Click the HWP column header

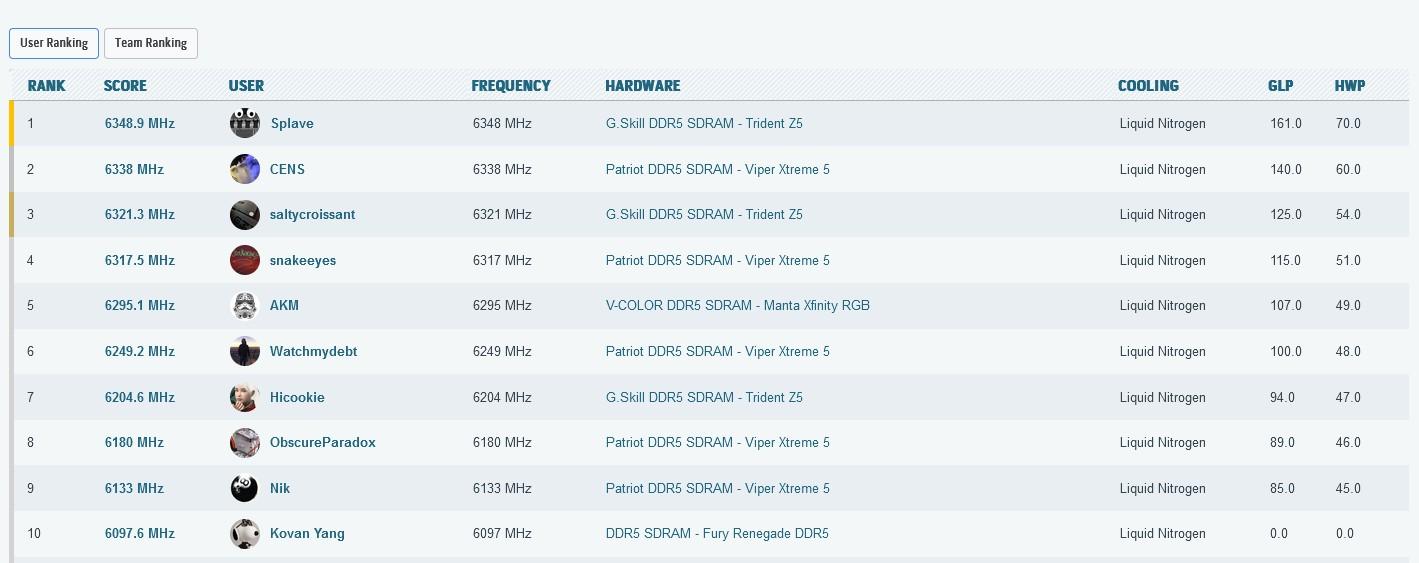click(x=1350, y=86)
